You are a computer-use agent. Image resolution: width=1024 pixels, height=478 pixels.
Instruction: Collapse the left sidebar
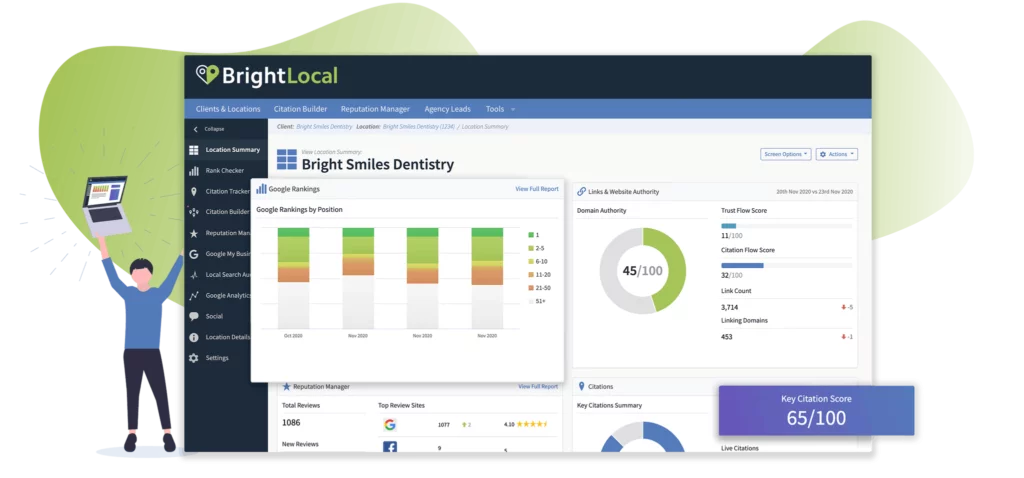209,129
